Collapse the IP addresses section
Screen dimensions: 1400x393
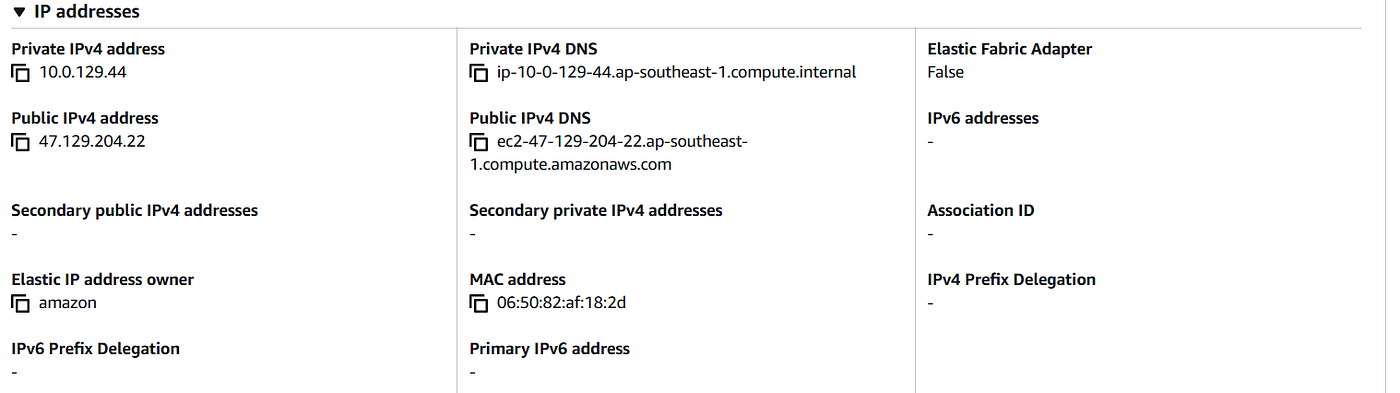[x=19, y=12]
